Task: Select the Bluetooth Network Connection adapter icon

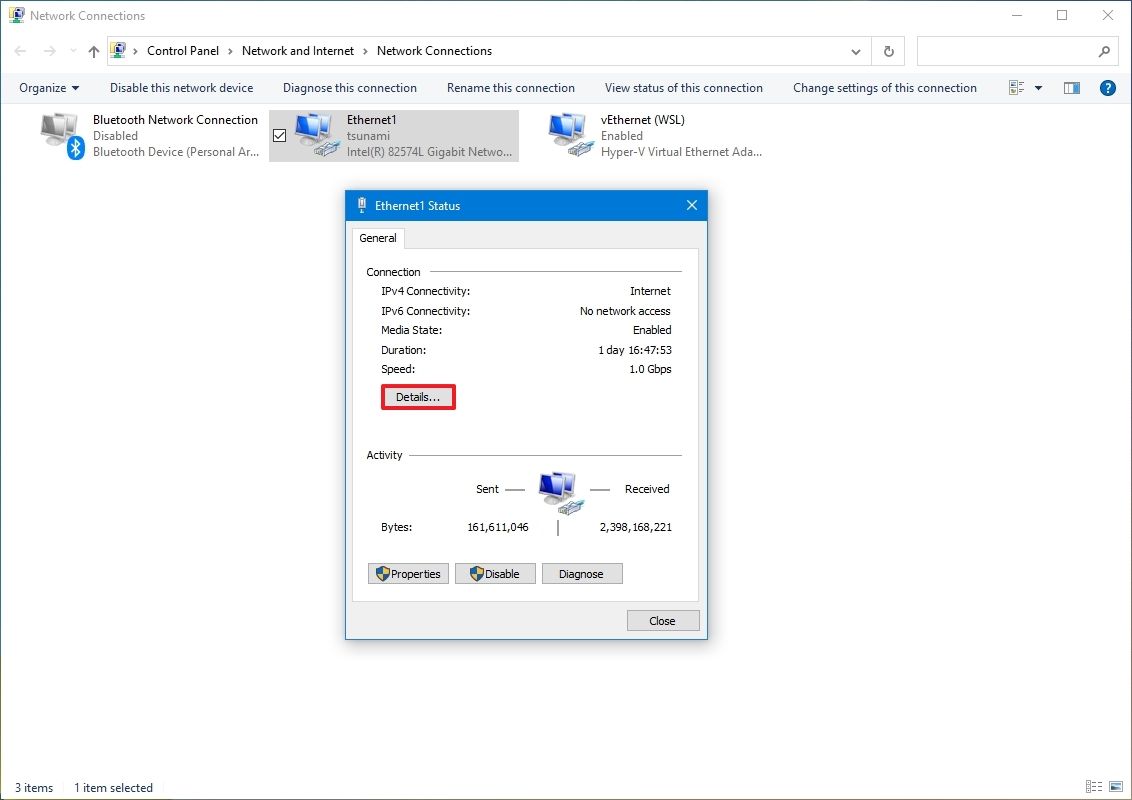Action: (57, 133)
